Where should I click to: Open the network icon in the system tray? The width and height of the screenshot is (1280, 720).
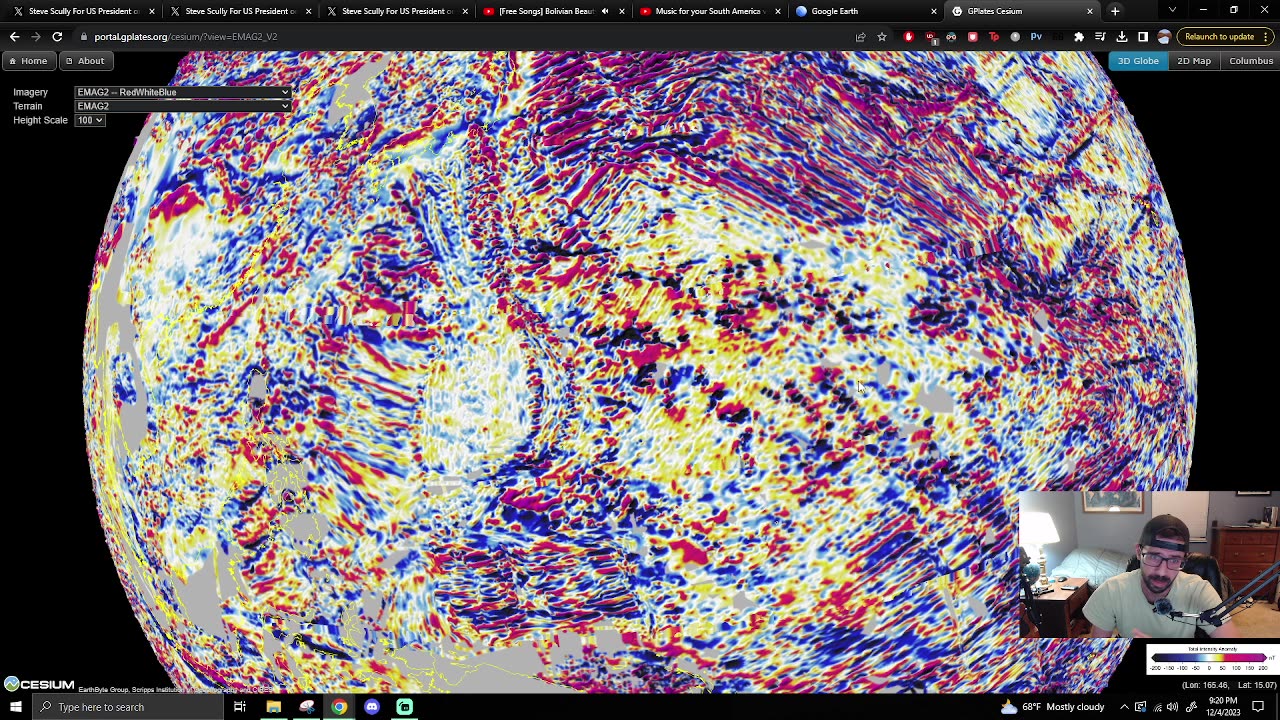click(x=1156, y=707)
